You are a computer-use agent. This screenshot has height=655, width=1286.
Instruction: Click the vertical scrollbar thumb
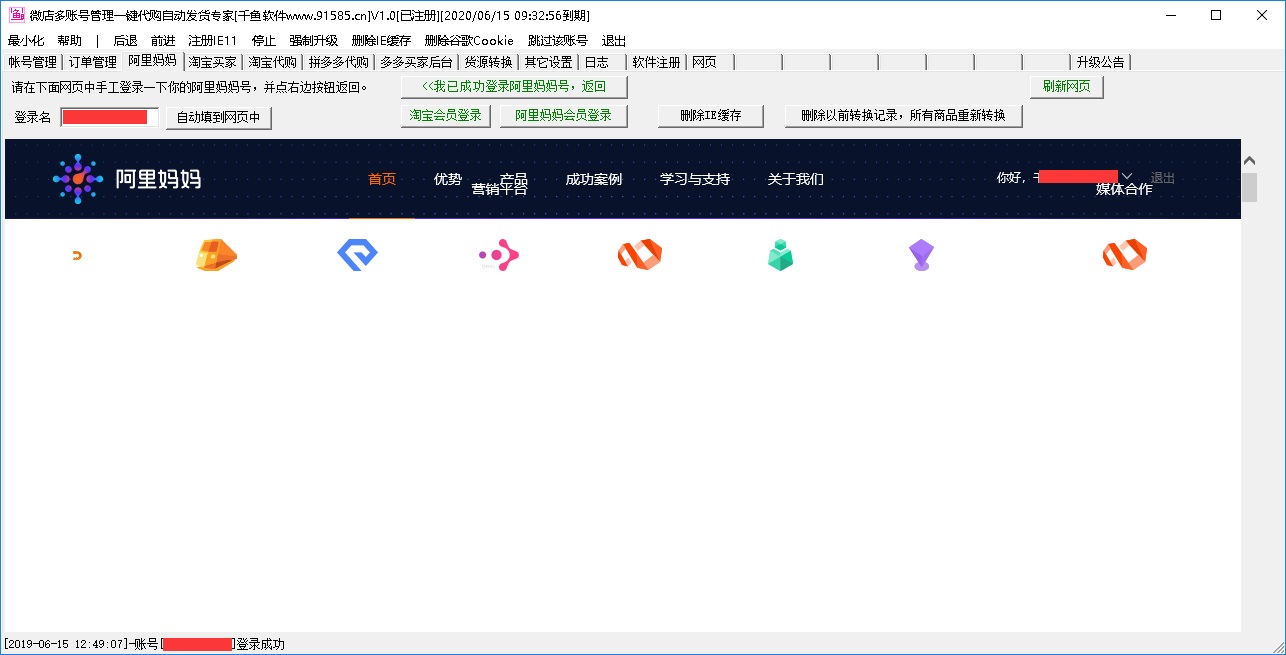click(1249, 187)
